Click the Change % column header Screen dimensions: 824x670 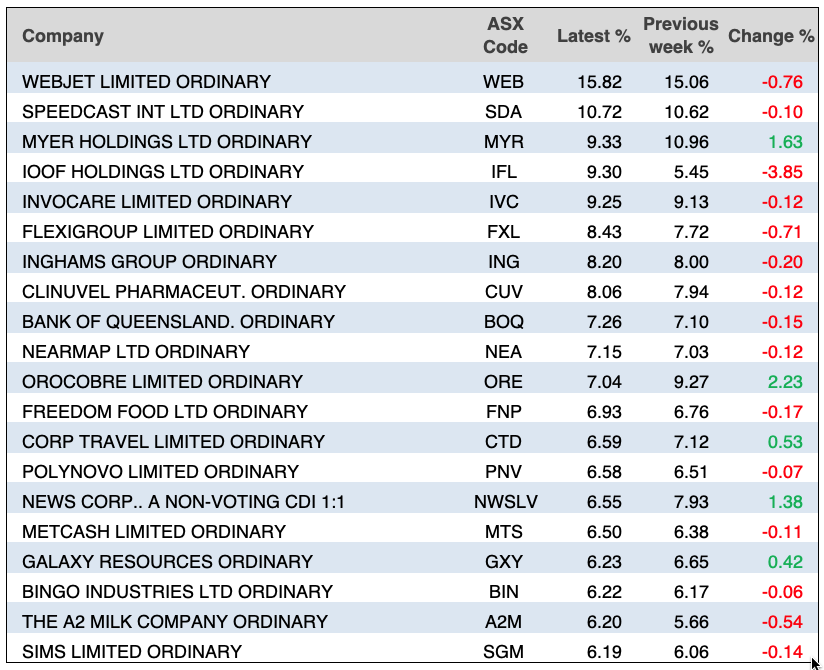[770, 36]
